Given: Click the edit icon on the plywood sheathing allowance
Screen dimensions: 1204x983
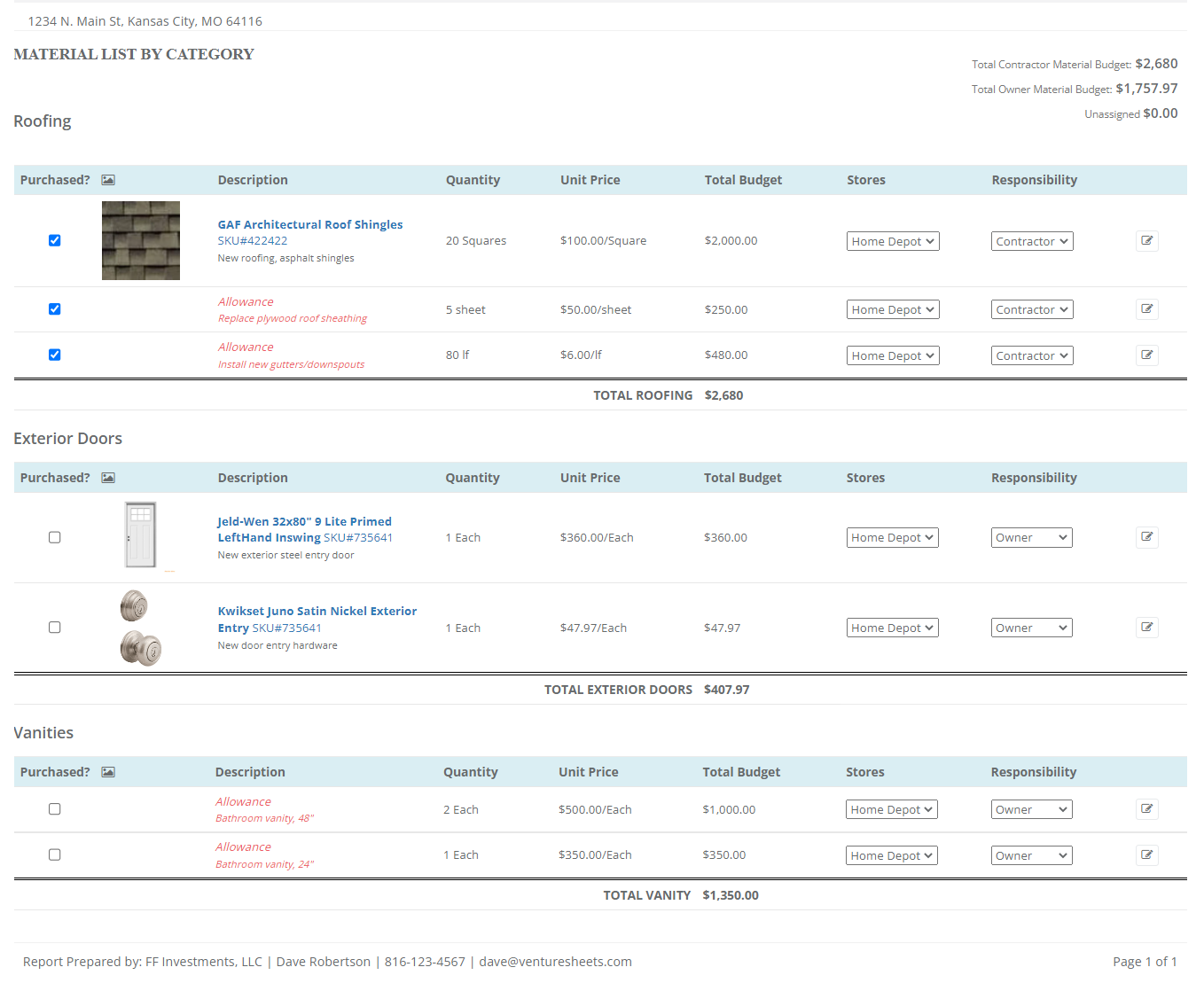Looking at the screenshot, I should [1146, 308].
